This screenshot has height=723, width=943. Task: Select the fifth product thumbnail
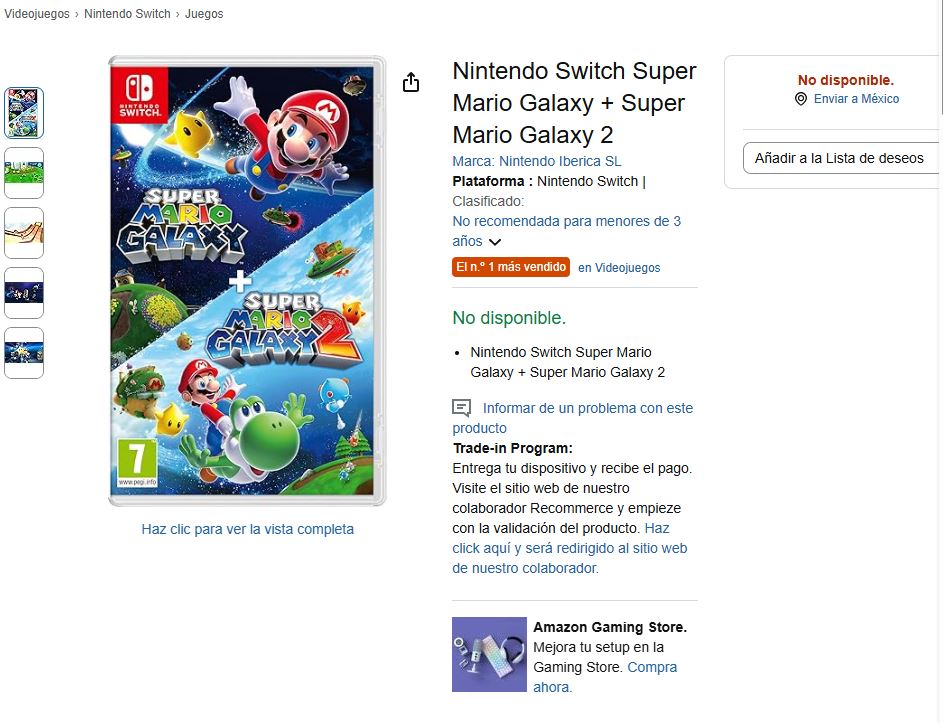(x=24, y=353)
